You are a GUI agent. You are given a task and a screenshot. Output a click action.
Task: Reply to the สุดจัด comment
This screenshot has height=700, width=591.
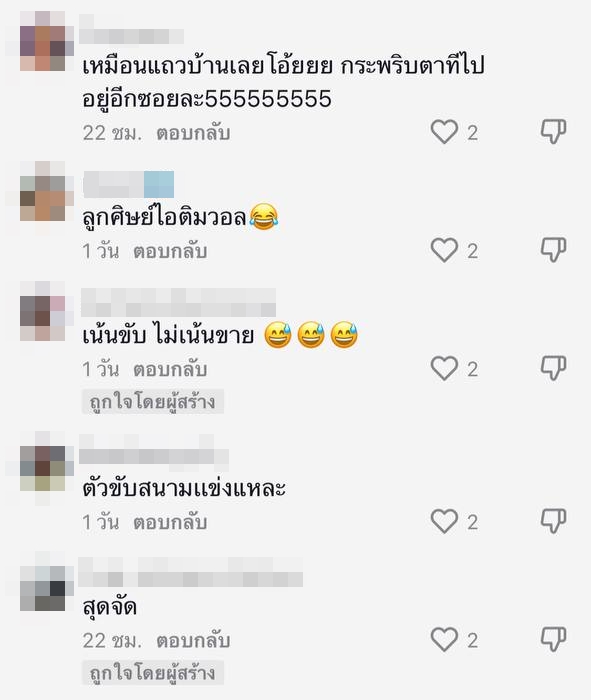[193, 640]
